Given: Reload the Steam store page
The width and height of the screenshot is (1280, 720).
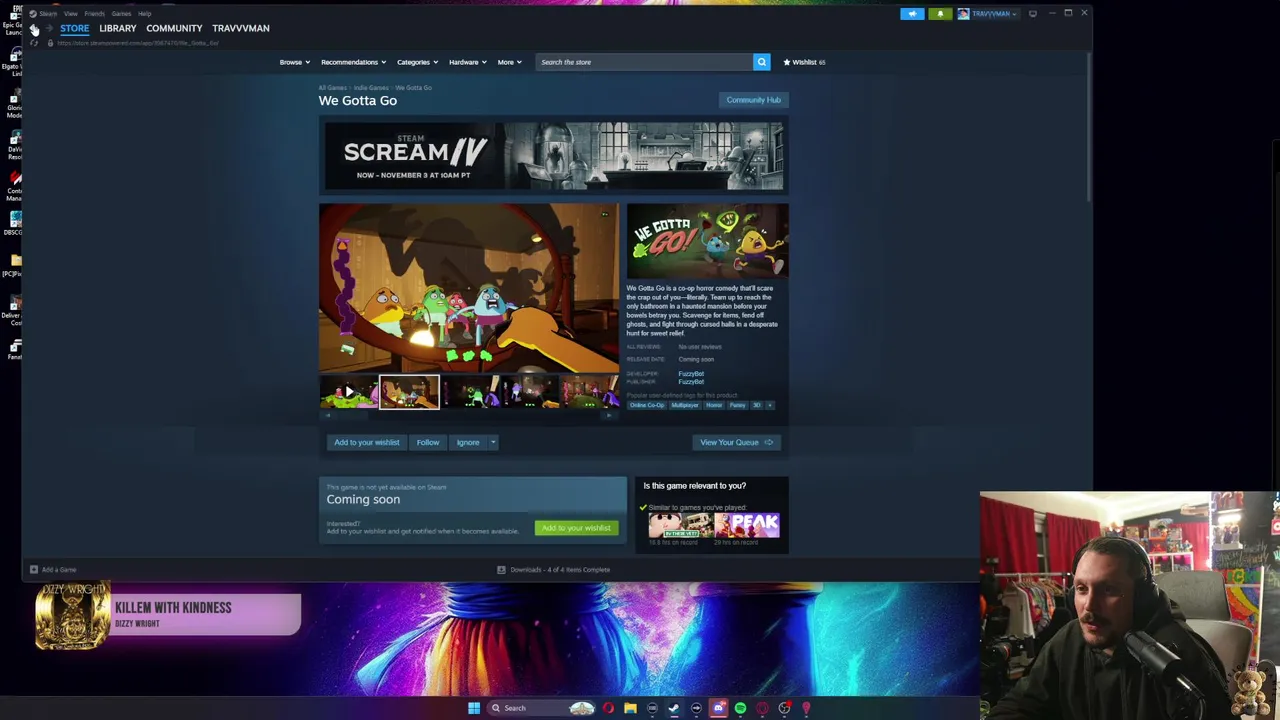Looking at the screenshot, I should (34, 43).
